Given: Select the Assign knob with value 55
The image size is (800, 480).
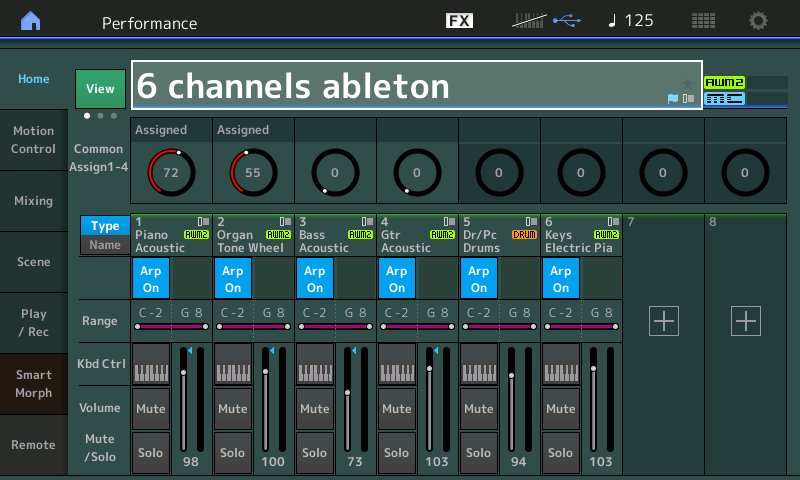Looking at the screenshot, I should coord(254,172).
